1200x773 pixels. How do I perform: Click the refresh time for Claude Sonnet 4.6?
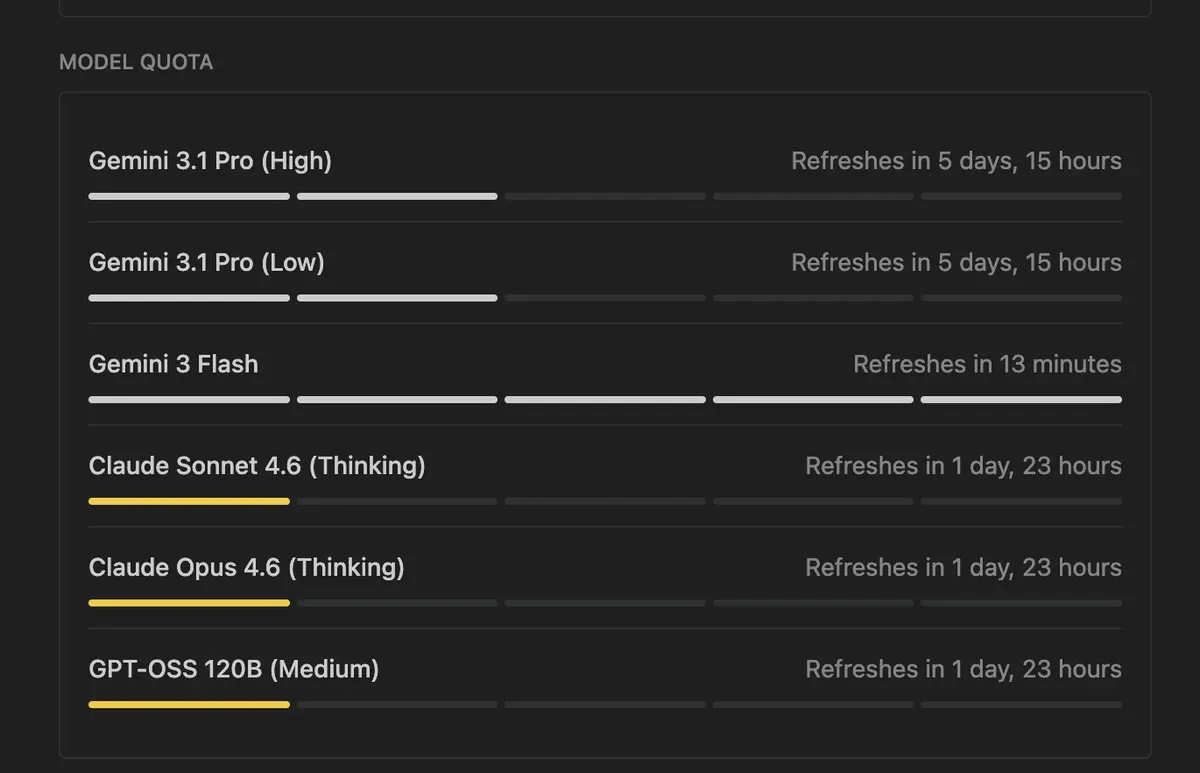point(963,466)
